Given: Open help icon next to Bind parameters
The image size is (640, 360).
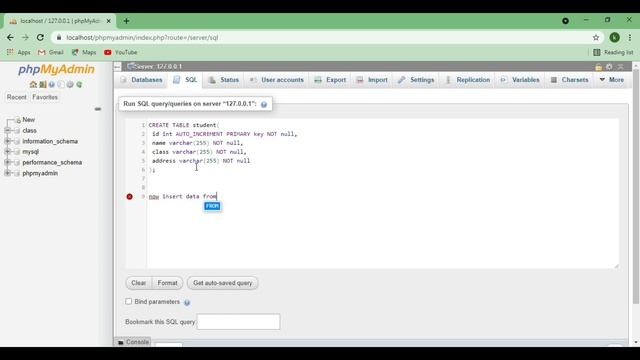Looking at the screenshot, I should tap(187, 302).
